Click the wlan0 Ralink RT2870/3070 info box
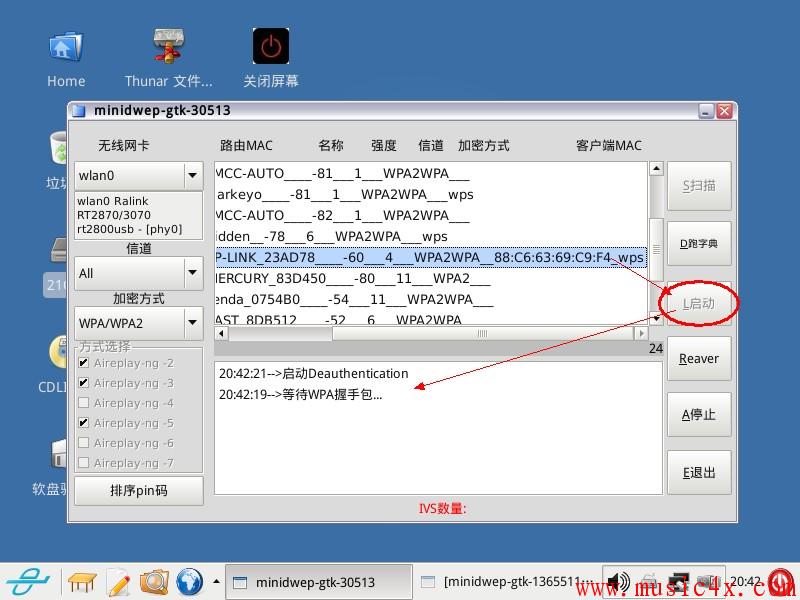800x600 pixels. (x=139, y=215)
